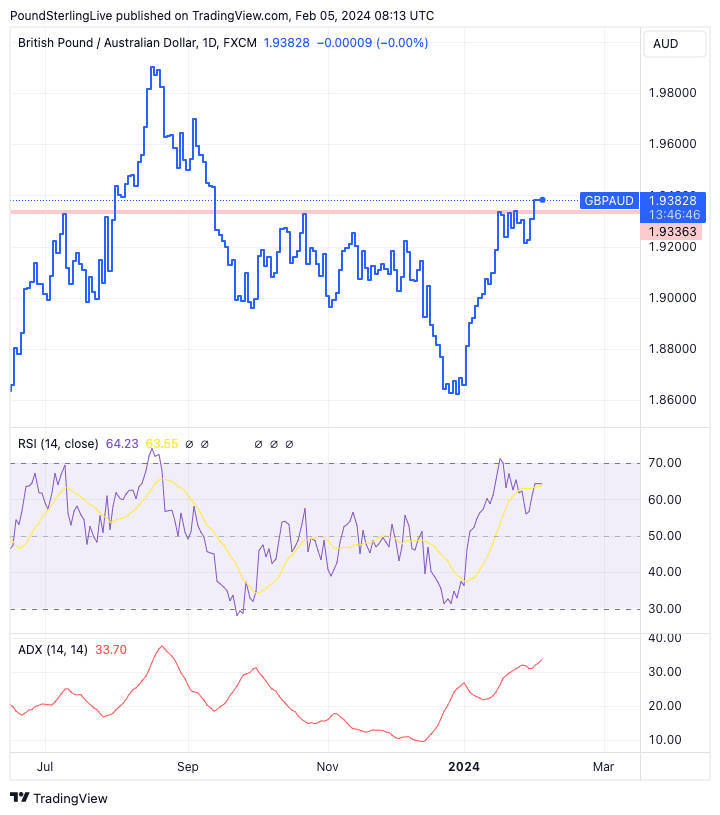Click the blue current-price dot on chart
The width and height of the screenshot is (720, 815).
[542, 199]
